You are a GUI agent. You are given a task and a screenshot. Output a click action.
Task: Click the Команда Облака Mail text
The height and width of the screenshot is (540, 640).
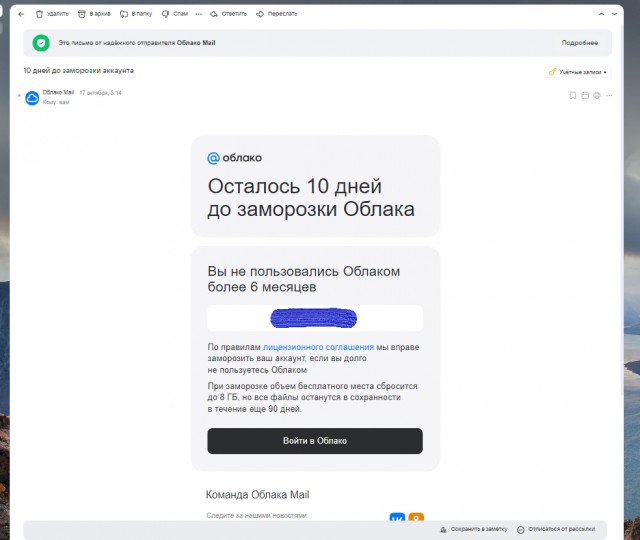coord(258,495)
